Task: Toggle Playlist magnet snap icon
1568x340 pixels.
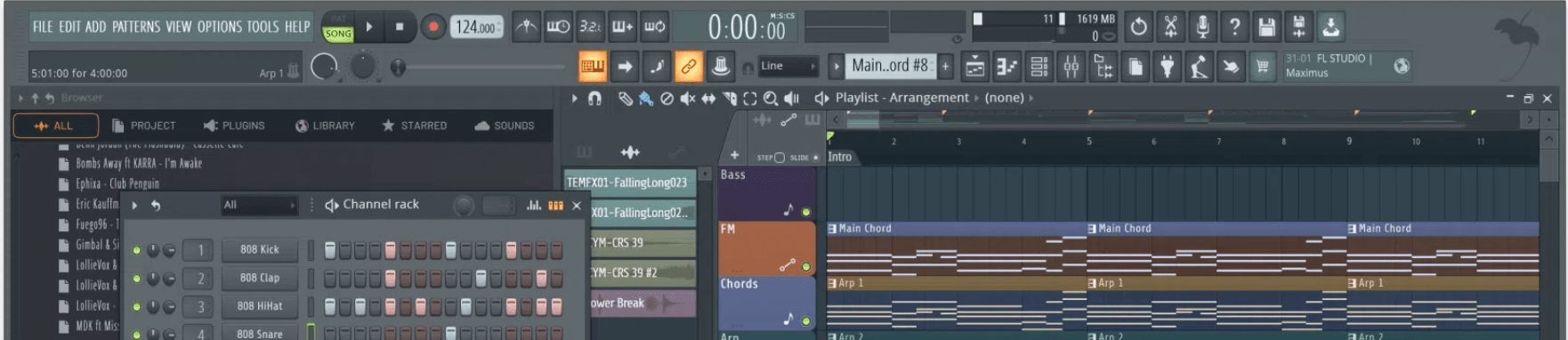Action: [594, 98]
